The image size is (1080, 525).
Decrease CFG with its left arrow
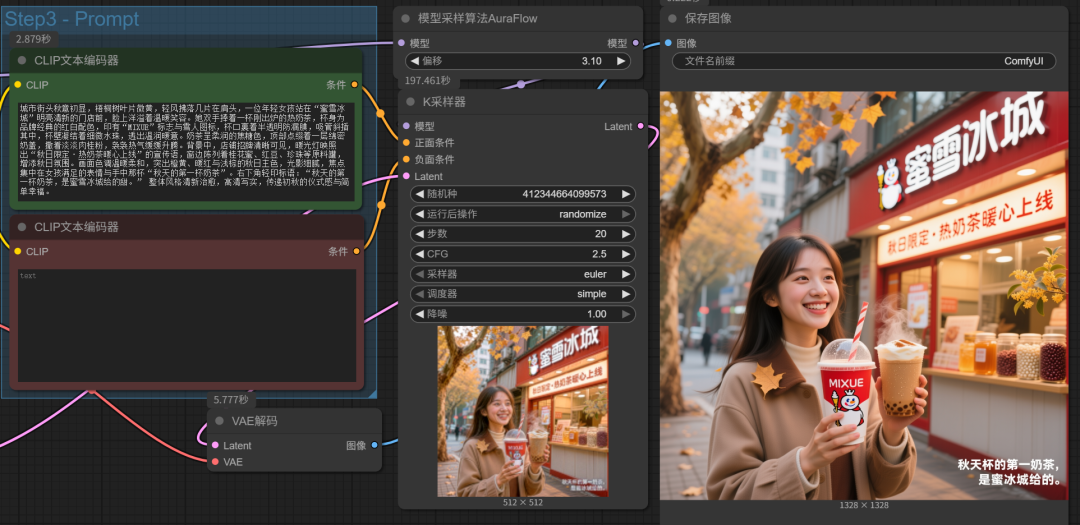pyautogui.click(x=419, y=254)
